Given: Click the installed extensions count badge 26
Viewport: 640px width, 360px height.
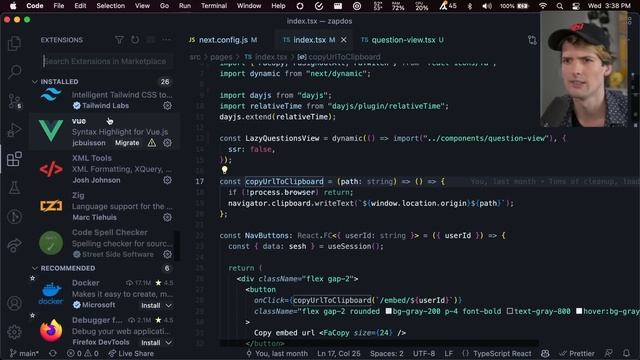Looking at the screenshot, I should pos(165,82).
